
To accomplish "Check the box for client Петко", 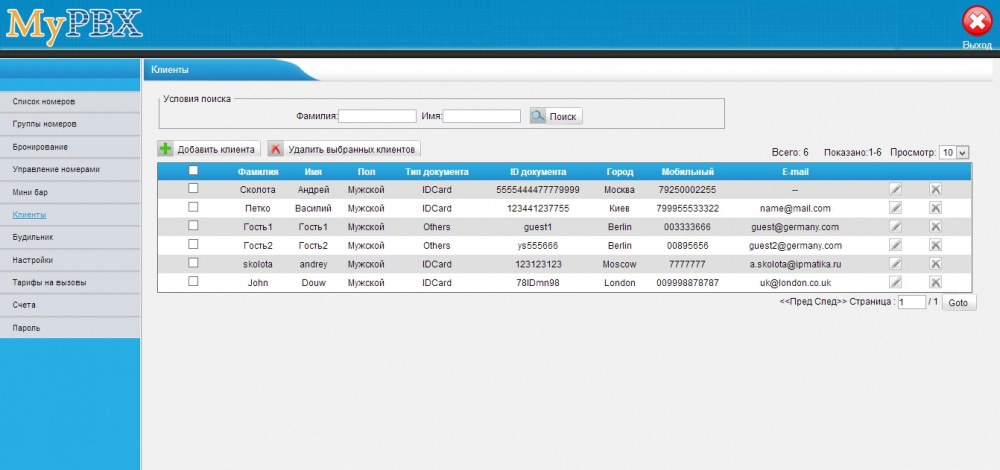I will (193, 207).
